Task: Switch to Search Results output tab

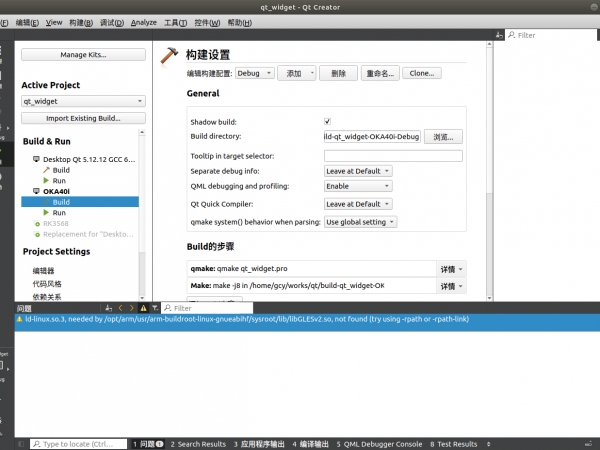Action: (196, 443)
